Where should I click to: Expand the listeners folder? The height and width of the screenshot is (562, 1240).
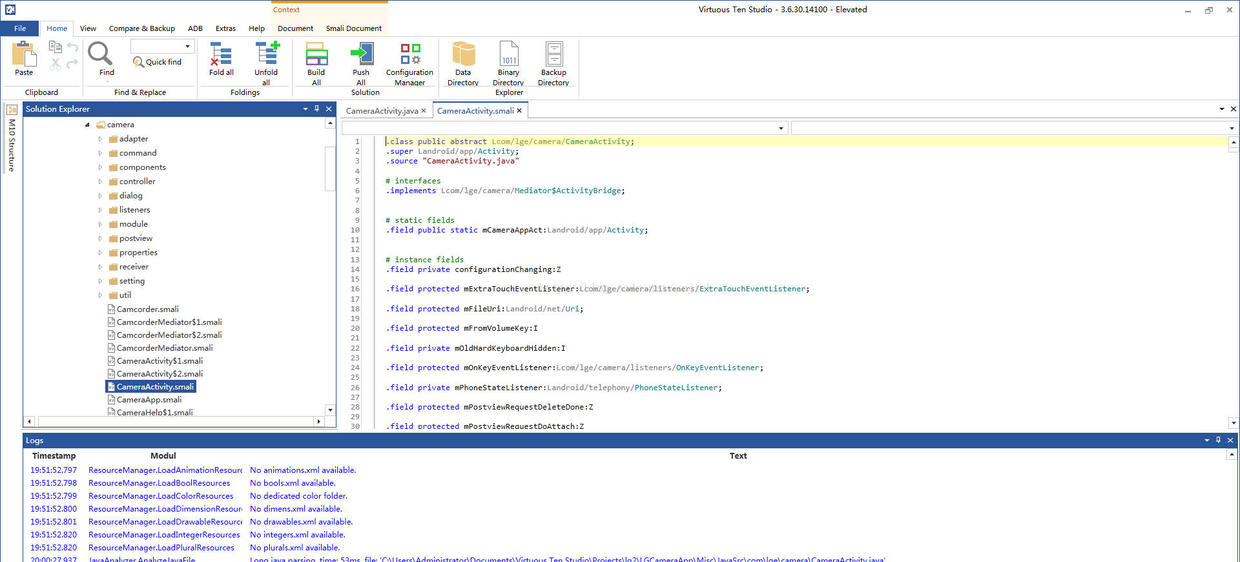(x=100, y=210)
